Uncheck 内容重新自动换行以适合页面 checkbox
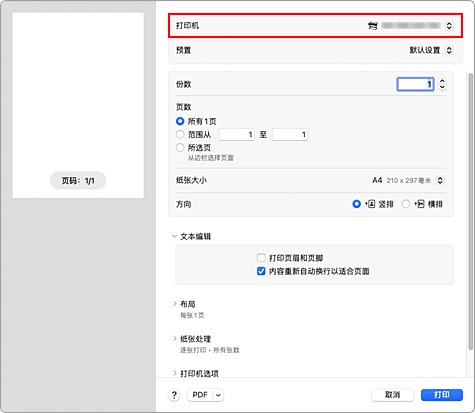The height and width of the screenshot is (413, 475). (261, 271)
